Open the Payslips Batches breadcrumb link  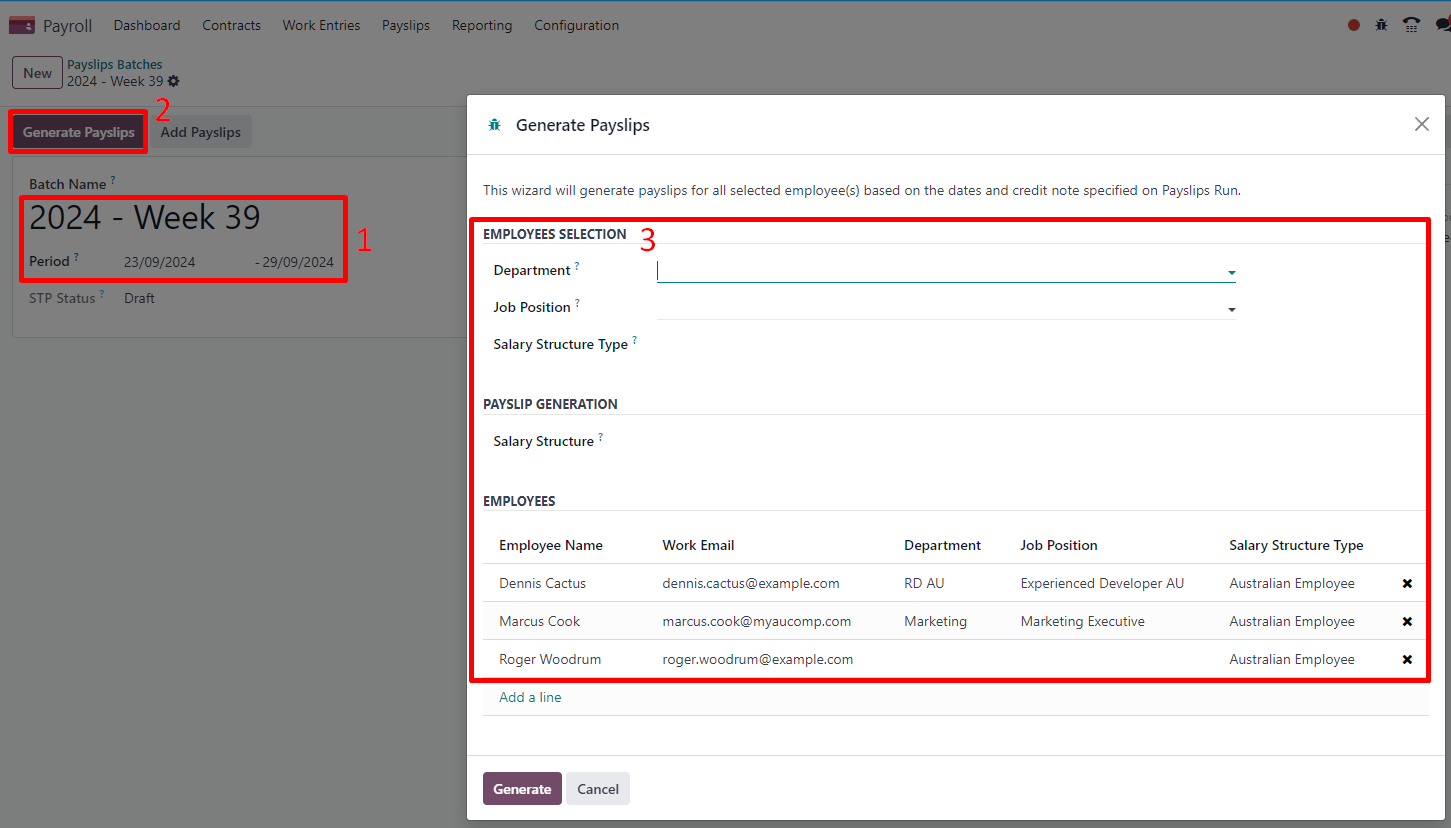pyautogui.click(x=114, y=63)
